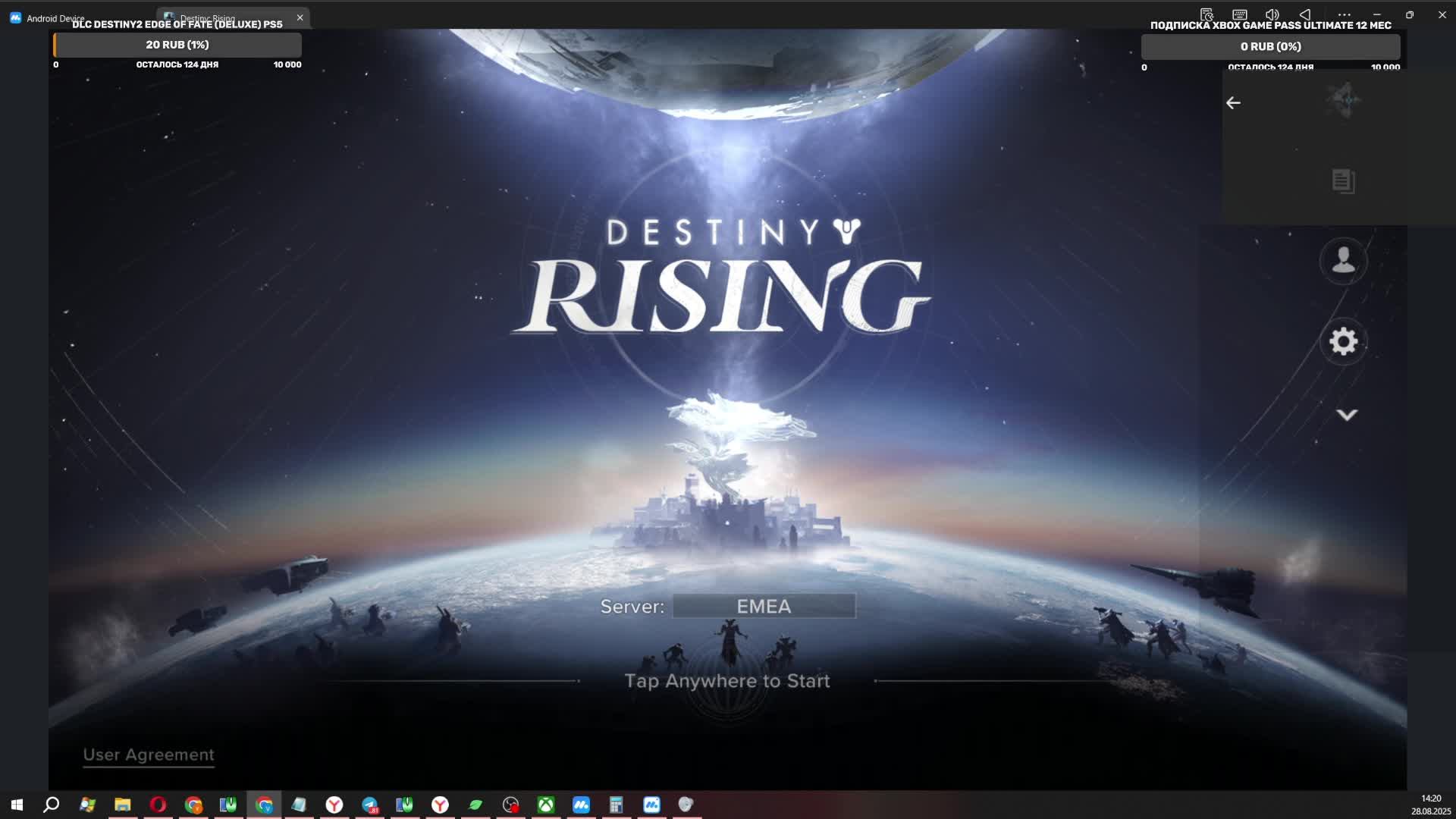Click the MuMu Player logo in top-left corner
This screenshot has height=819, width=1456.
click(15, 17)
